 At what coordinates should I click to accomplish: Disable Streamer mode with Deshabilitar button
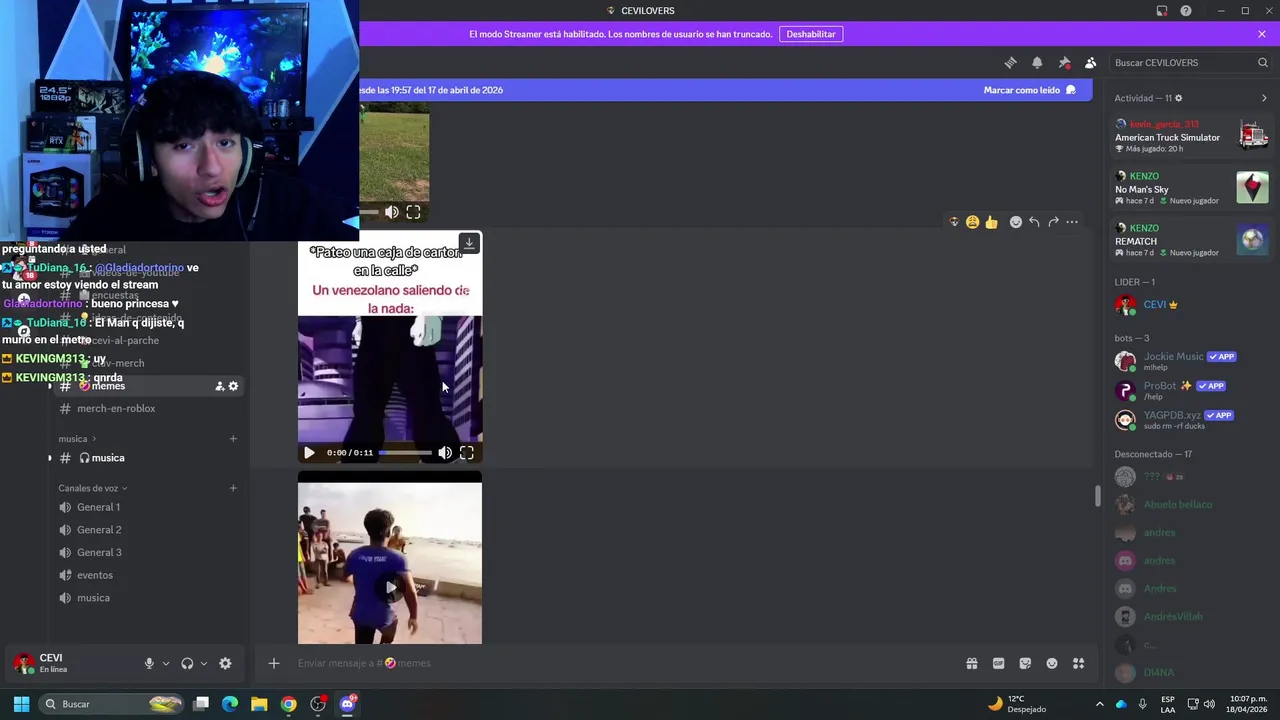(x=810, y=34)
